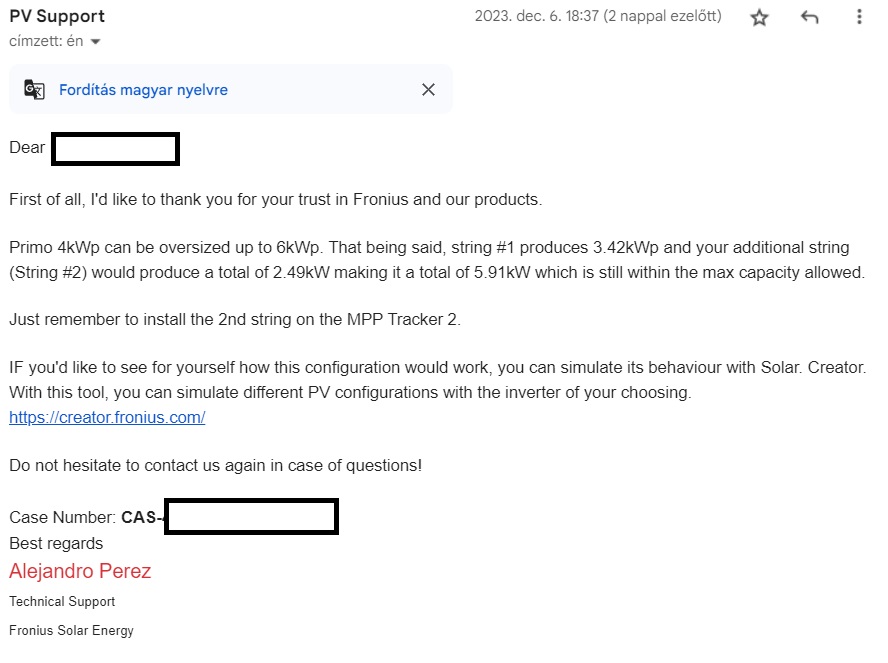The width and height of the screenshot is (888, 663).
Task: Click the "Do not hesitate to contact us" sentence
Action: pos(216,465)
